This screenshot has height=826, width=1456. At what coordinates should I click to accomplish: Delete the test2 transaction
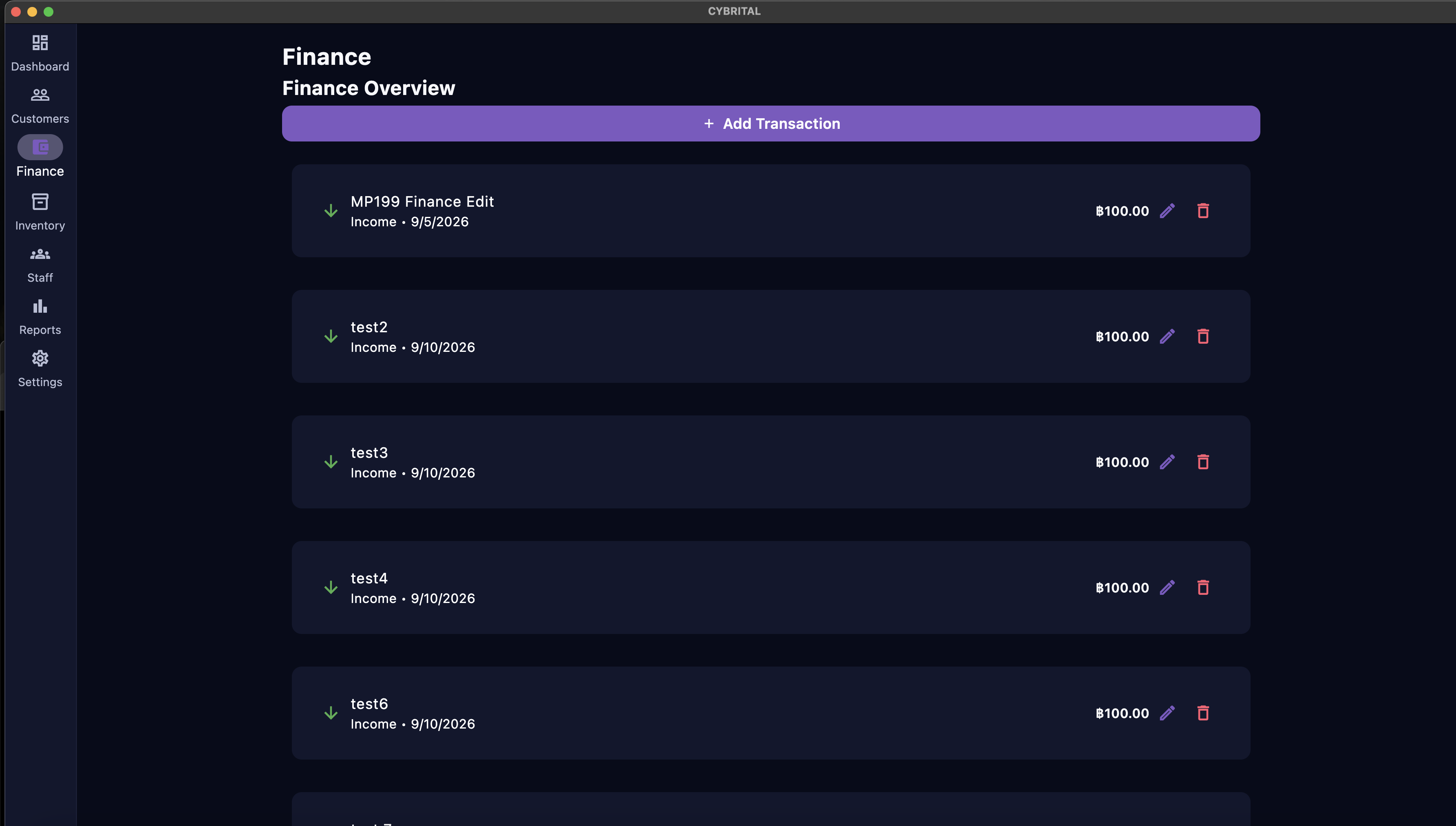pos(1203,336)
